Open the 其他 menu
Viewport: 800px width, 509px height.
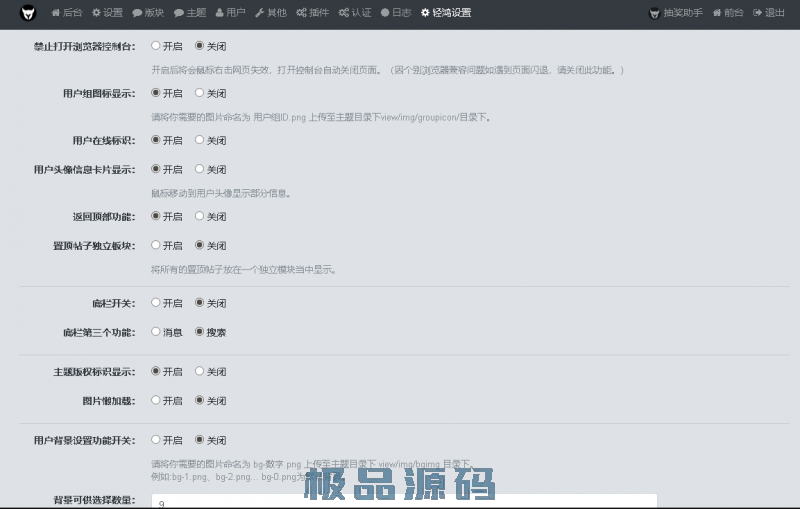point(271,13)
